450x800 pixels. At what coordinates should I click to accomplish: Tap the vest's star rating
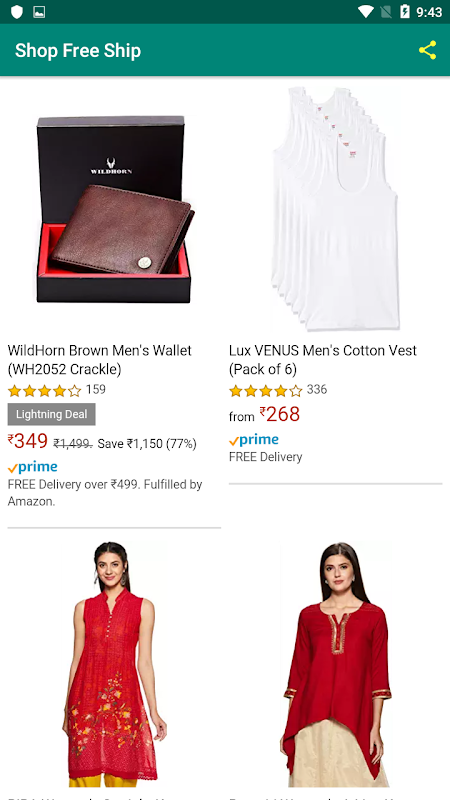266,391
